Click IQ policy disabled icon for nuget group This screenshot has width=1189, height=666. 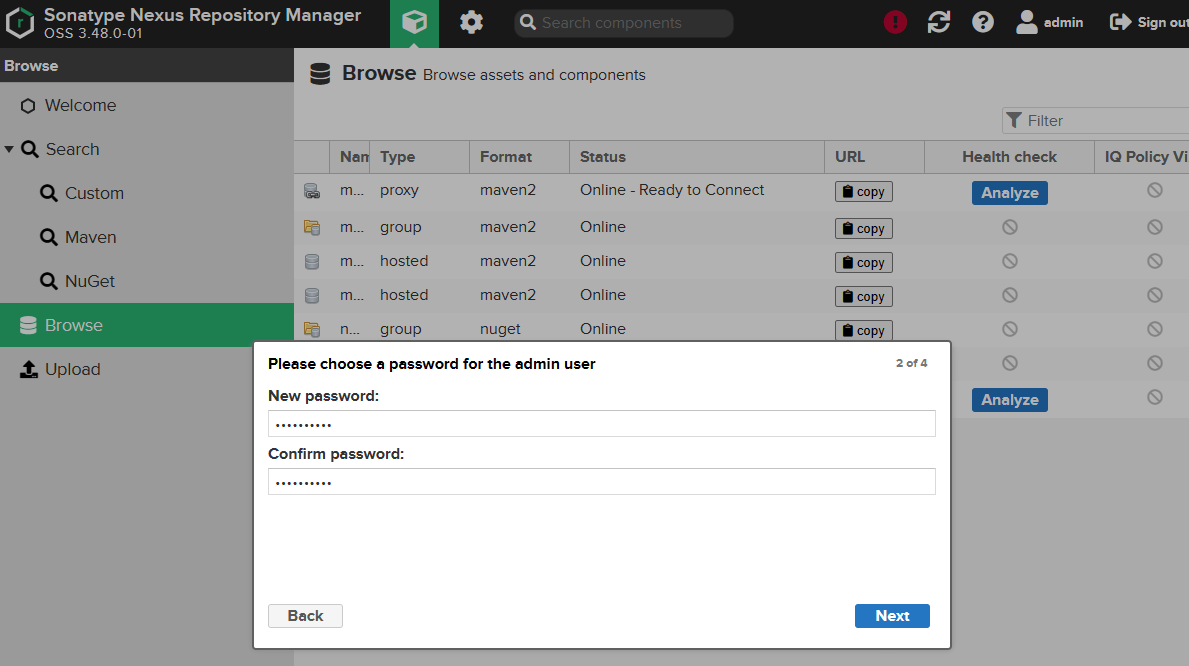pyautogui.click(x=1154, y=329)
